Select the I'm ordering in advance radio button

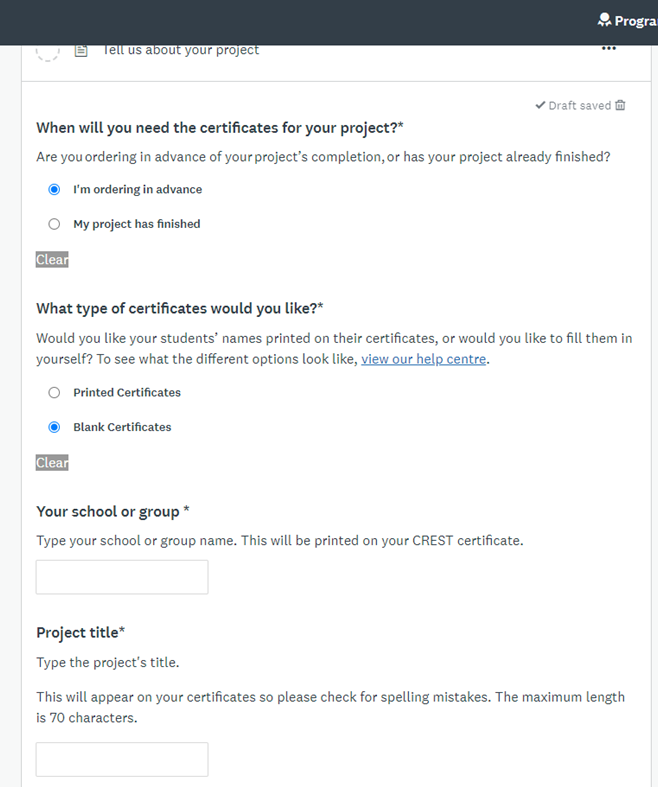pos(54,189)
